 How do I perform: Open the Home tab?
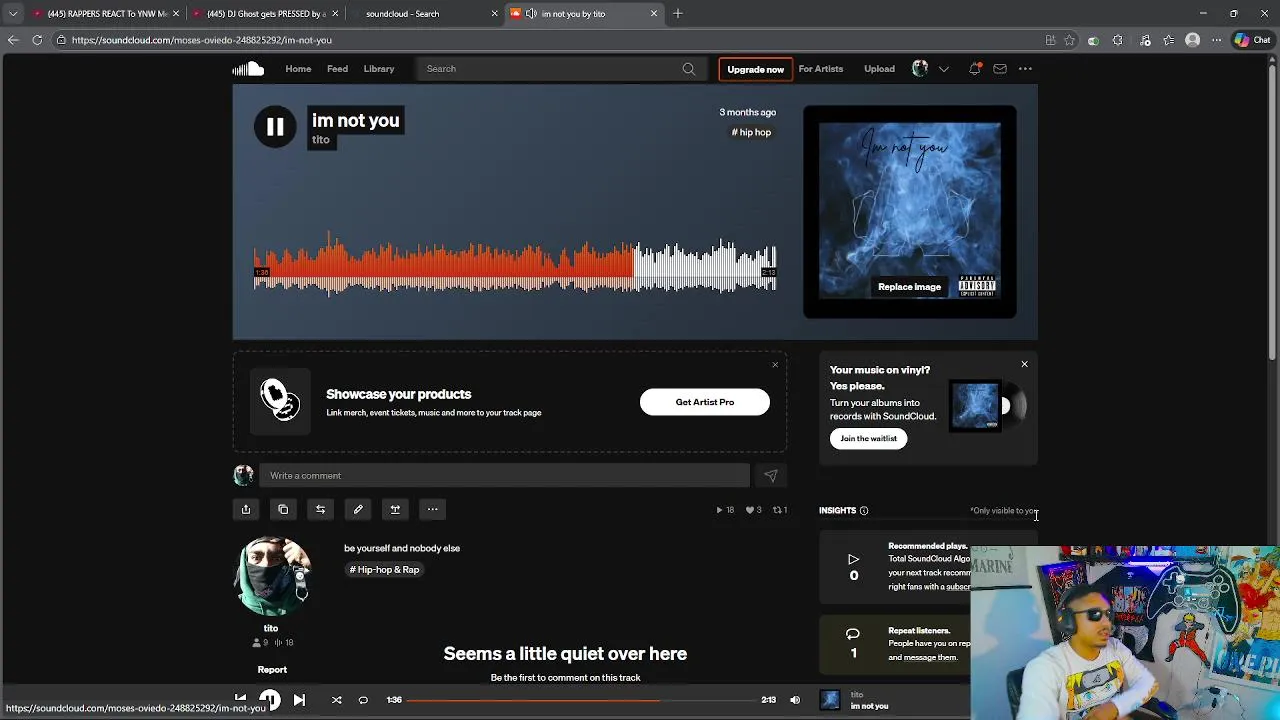tap(298, 69)
